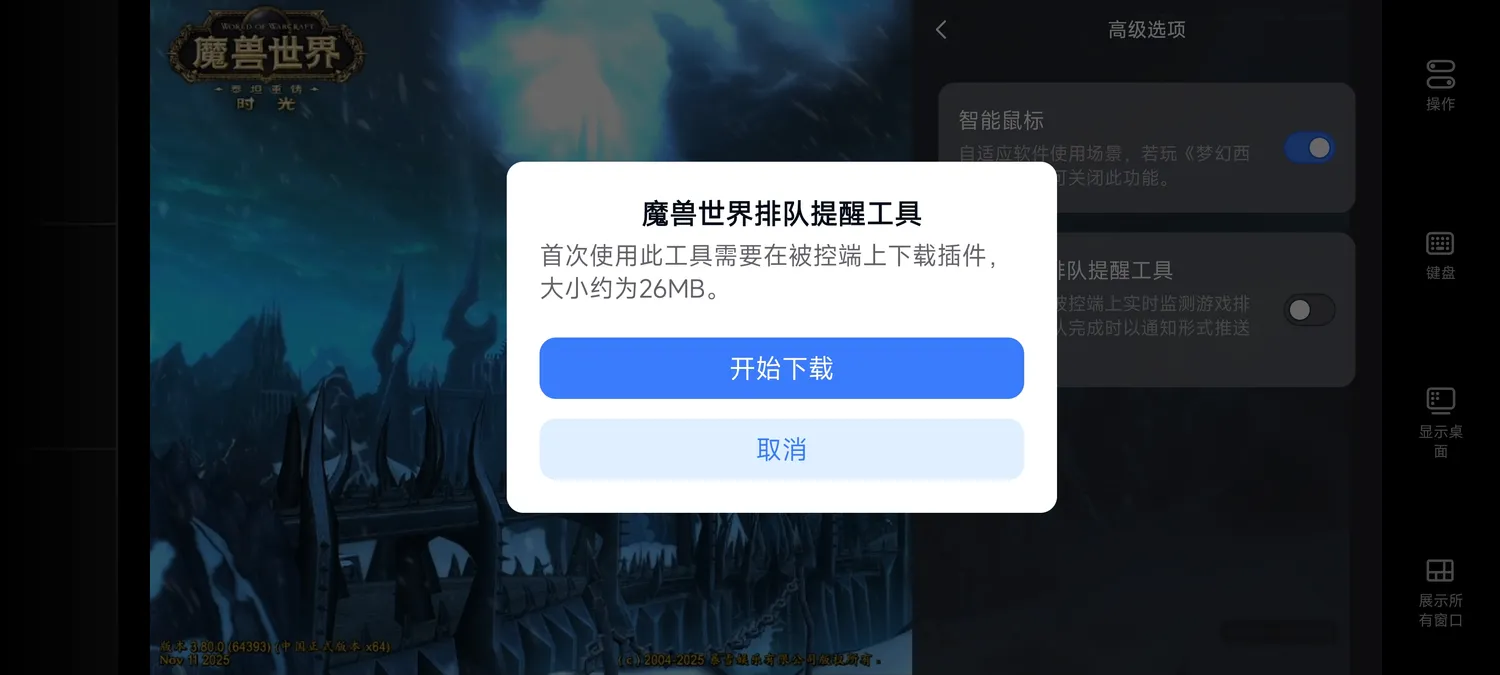The width and height of the screenshot is (1500, 675).
Task: Click the 高级选项 panel title
Action: coord(1146,30)
